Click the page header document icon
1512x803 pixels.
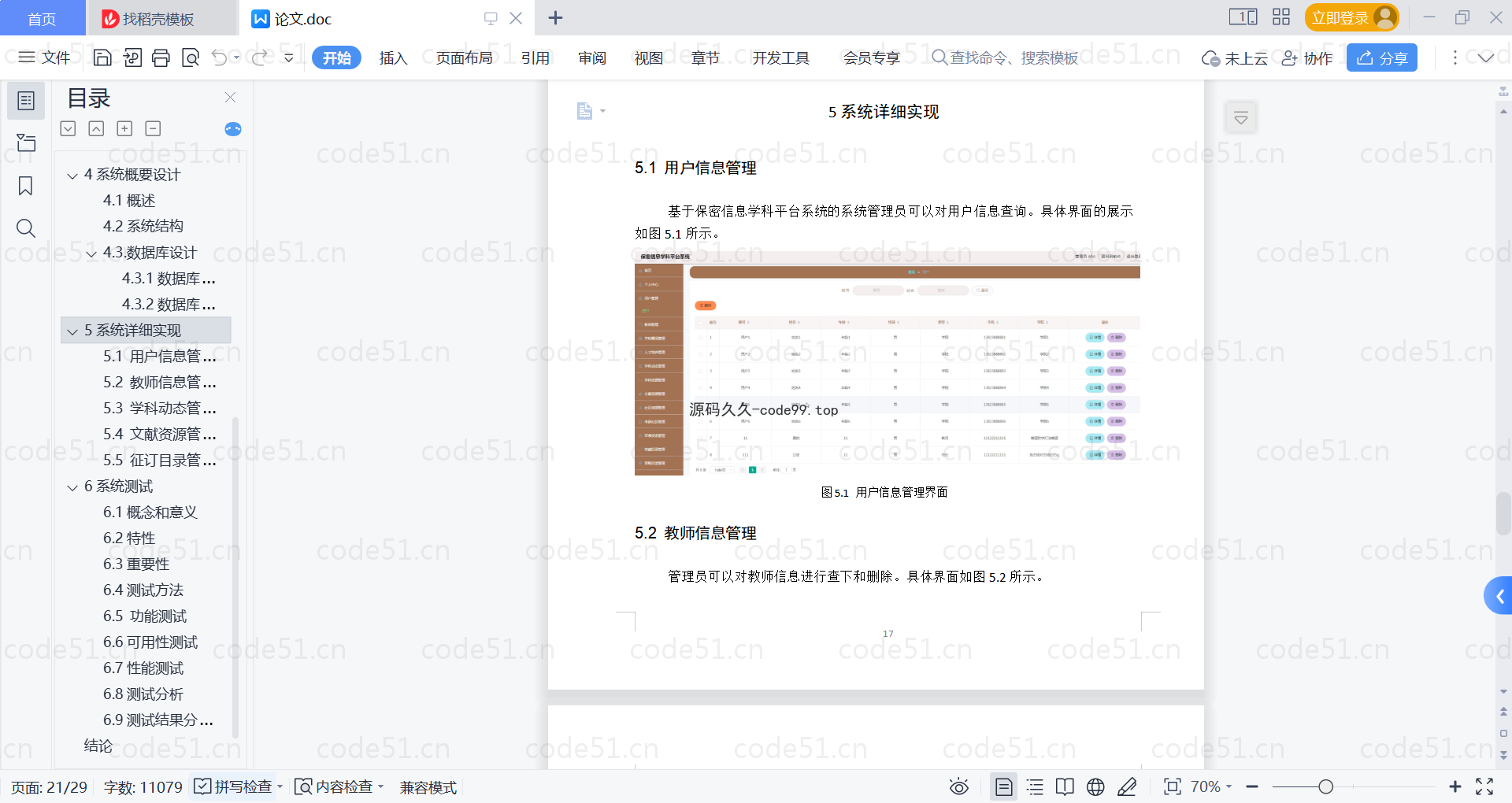[x=584, y=111]
